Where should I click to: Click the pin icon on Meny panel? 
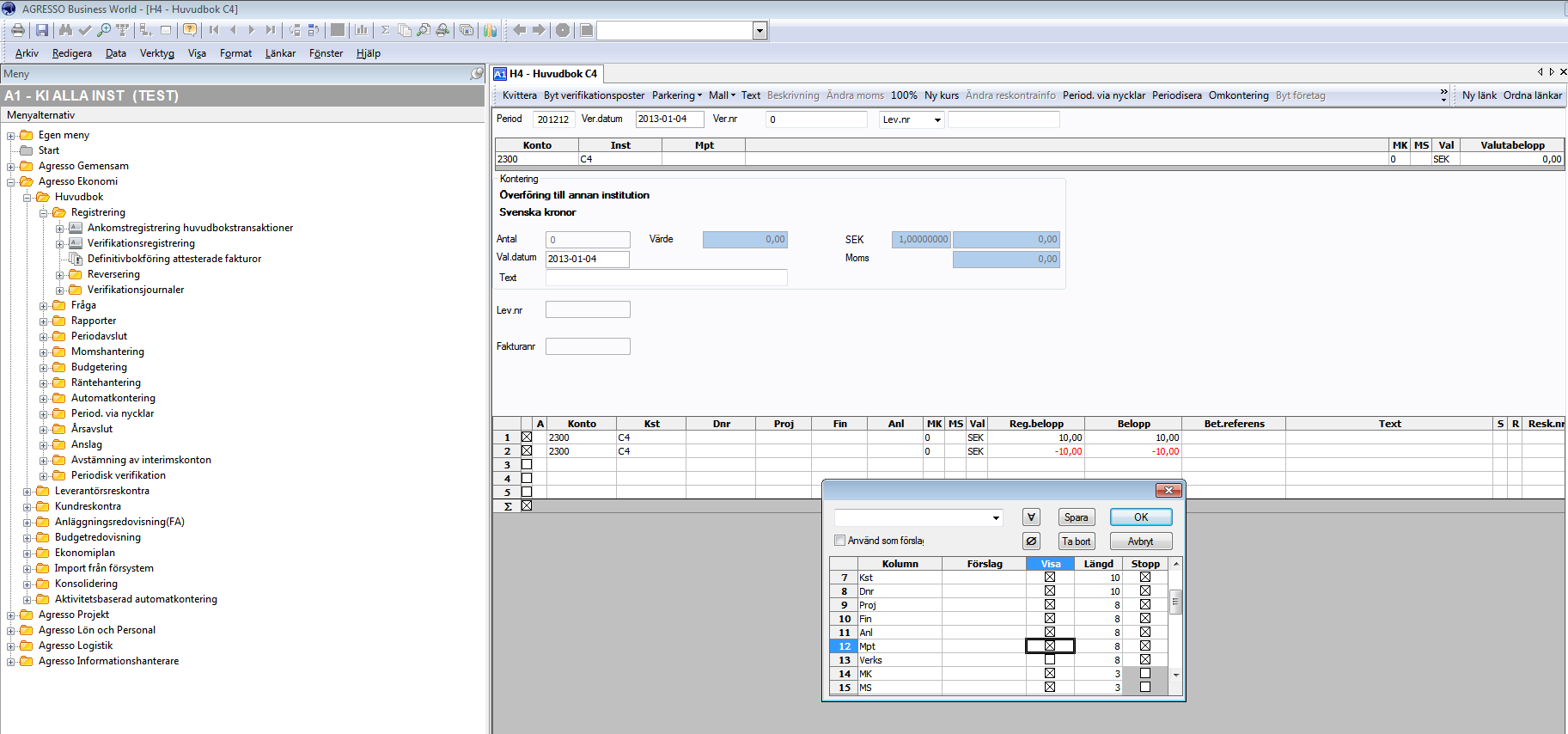click(477, 74)
